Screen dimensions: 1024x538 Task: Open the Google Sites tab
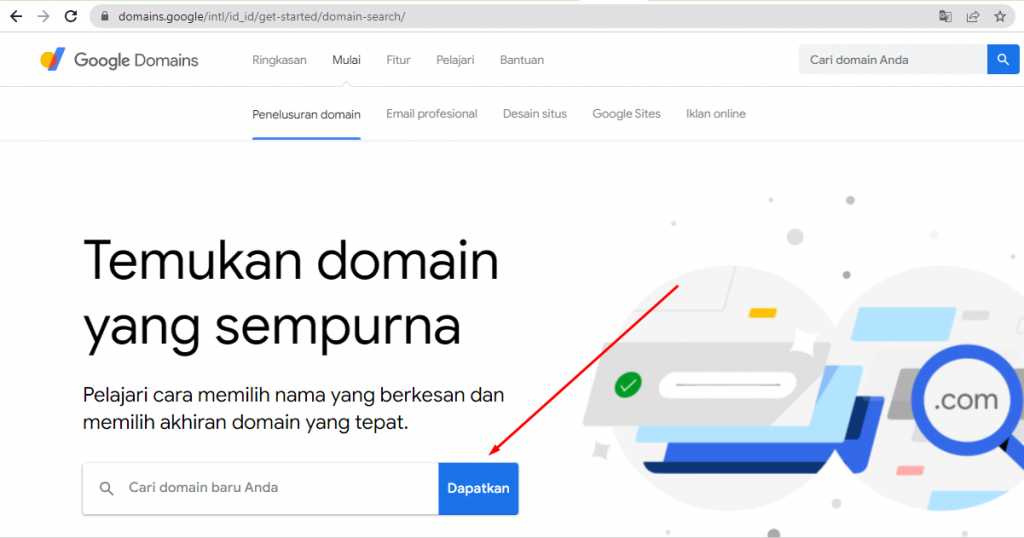click(626, 114)
